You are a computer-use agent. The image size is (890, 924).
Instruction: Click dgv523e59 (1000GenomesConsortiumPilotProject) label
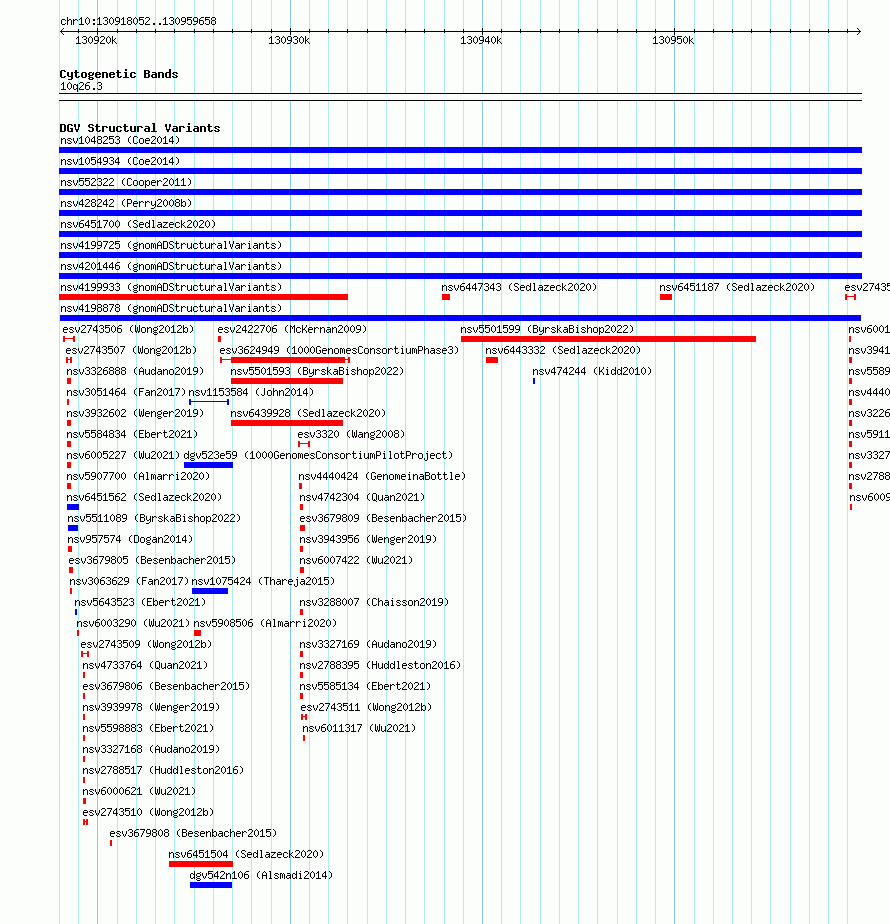click(318, 456)
